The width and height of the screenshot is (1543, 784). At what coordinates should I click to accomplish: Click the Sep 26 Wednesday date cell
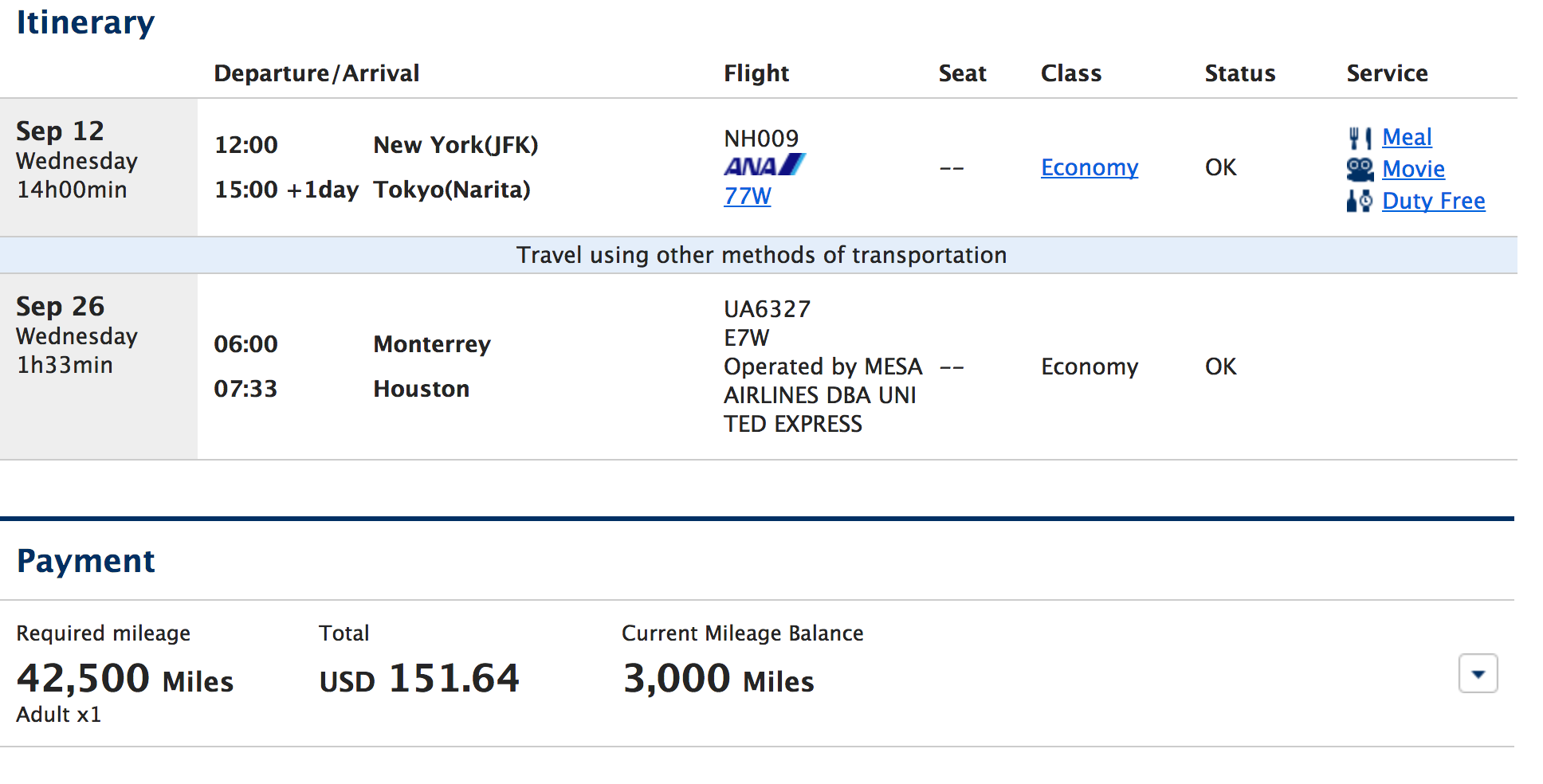point(99,367)
